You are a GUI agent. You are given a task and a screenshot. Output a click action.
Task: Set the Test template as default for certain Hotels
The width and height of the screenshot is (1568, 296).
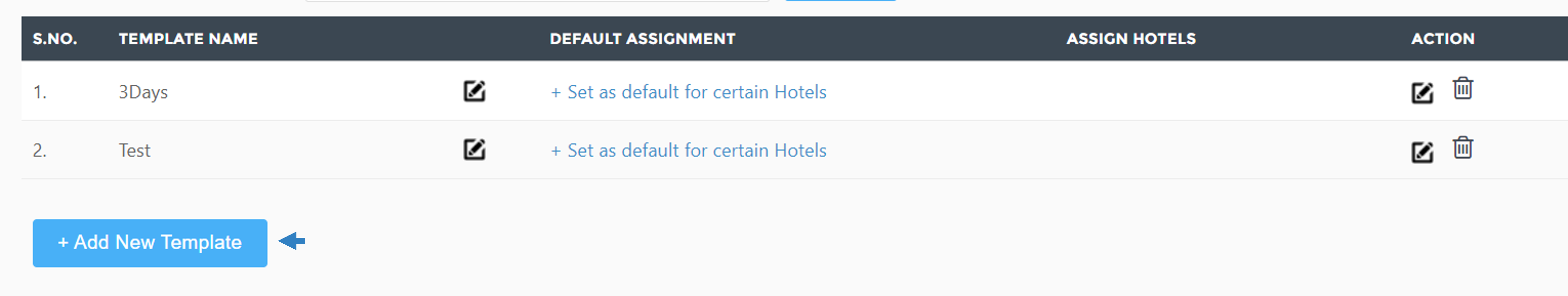coord(689,150)
